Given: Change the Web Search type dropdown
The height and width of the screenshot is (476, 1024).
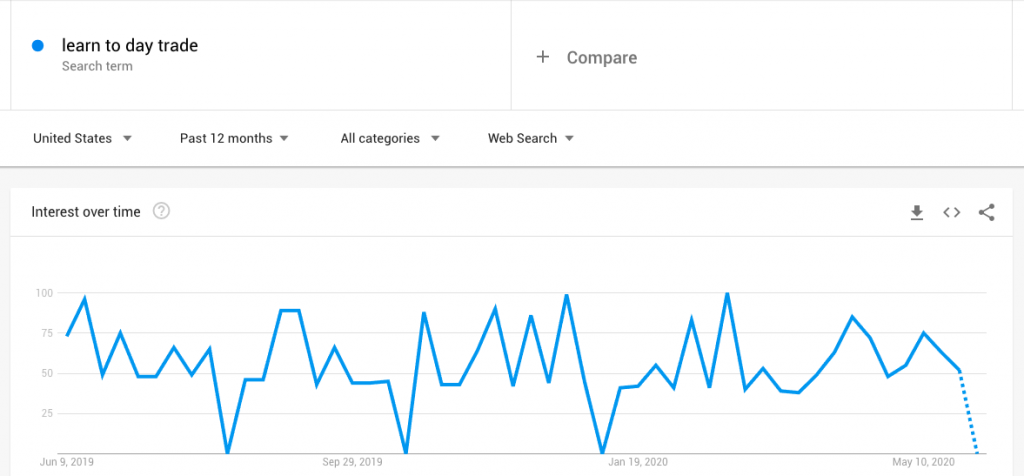Looking at the screenshot, I should [x=530, y=138].
